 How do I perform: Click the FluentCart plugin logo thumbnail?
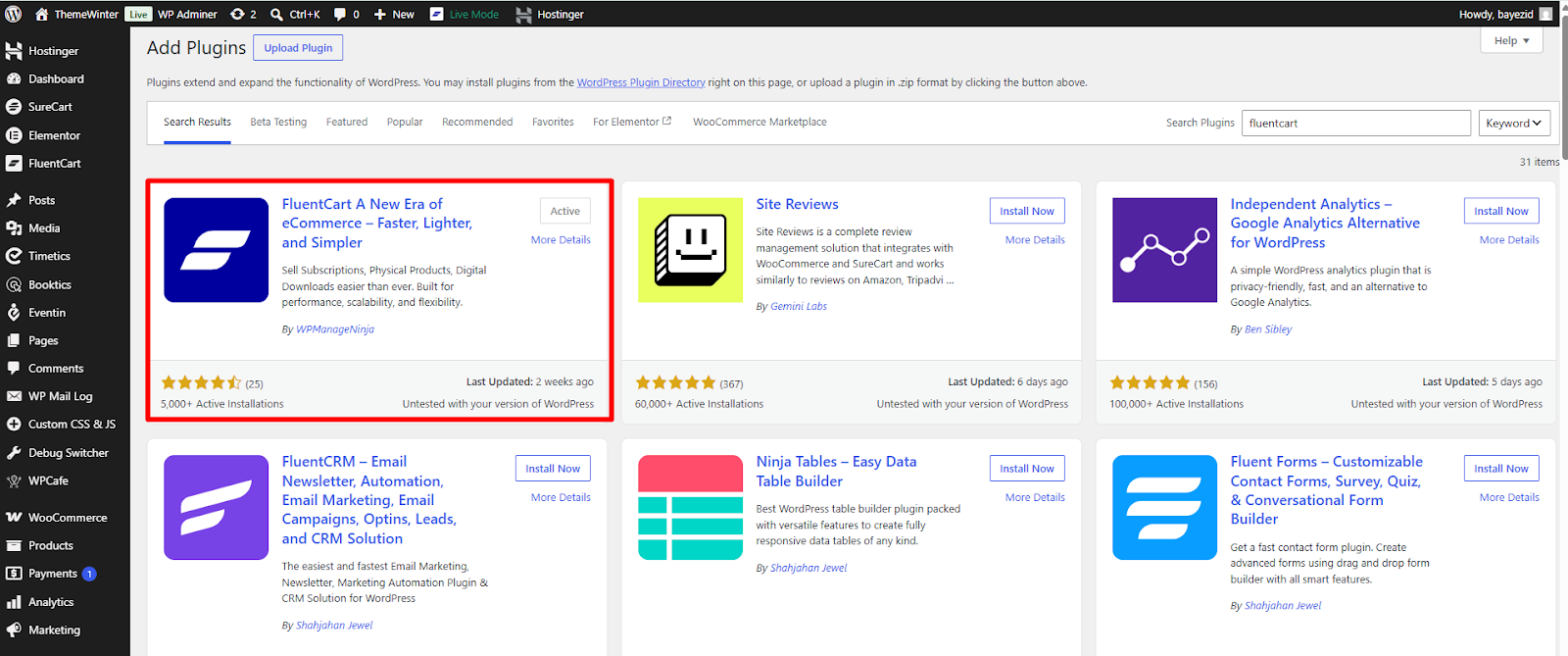pos(216,250)
